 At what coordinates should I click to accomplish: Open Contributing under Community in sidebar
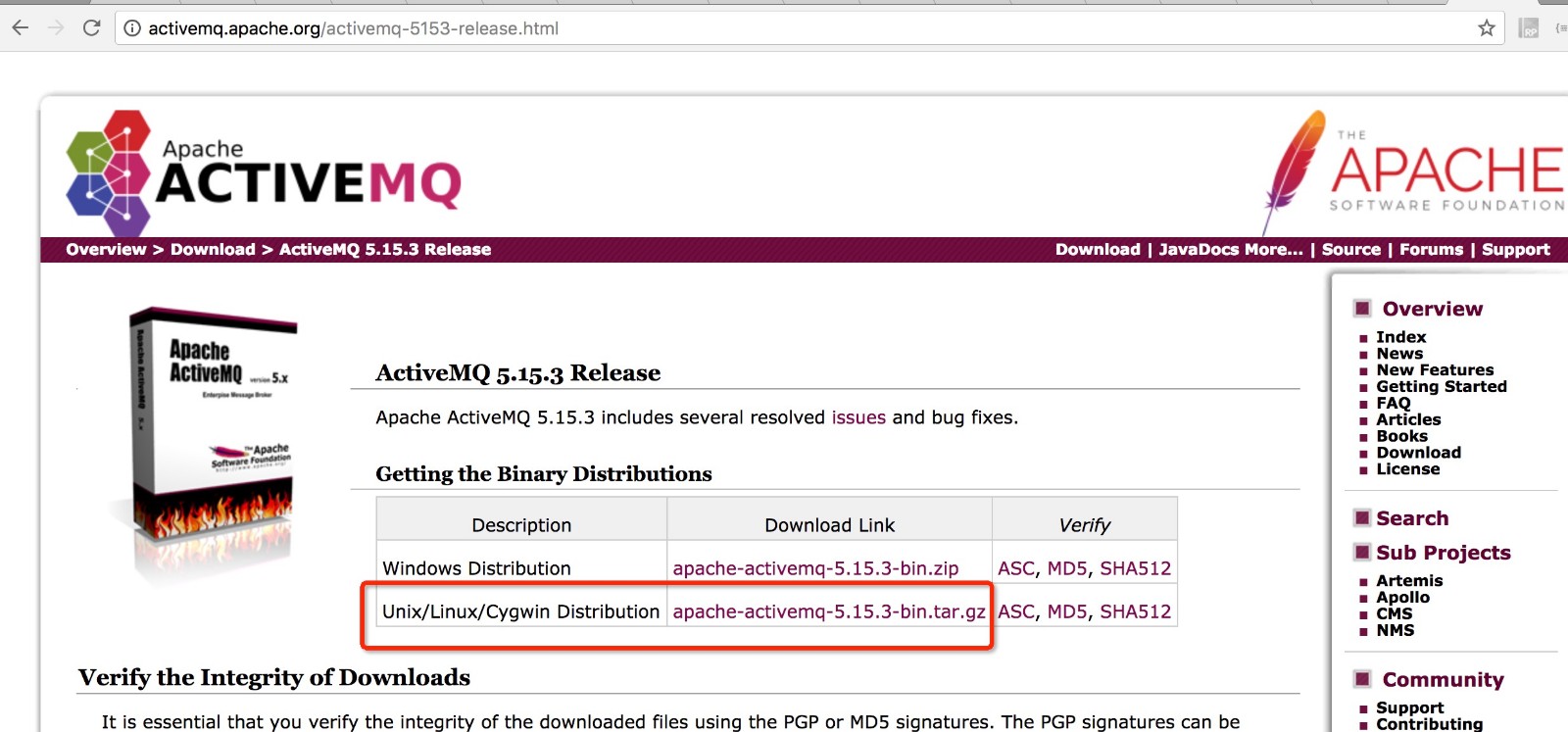click(x=1429, y=724)
